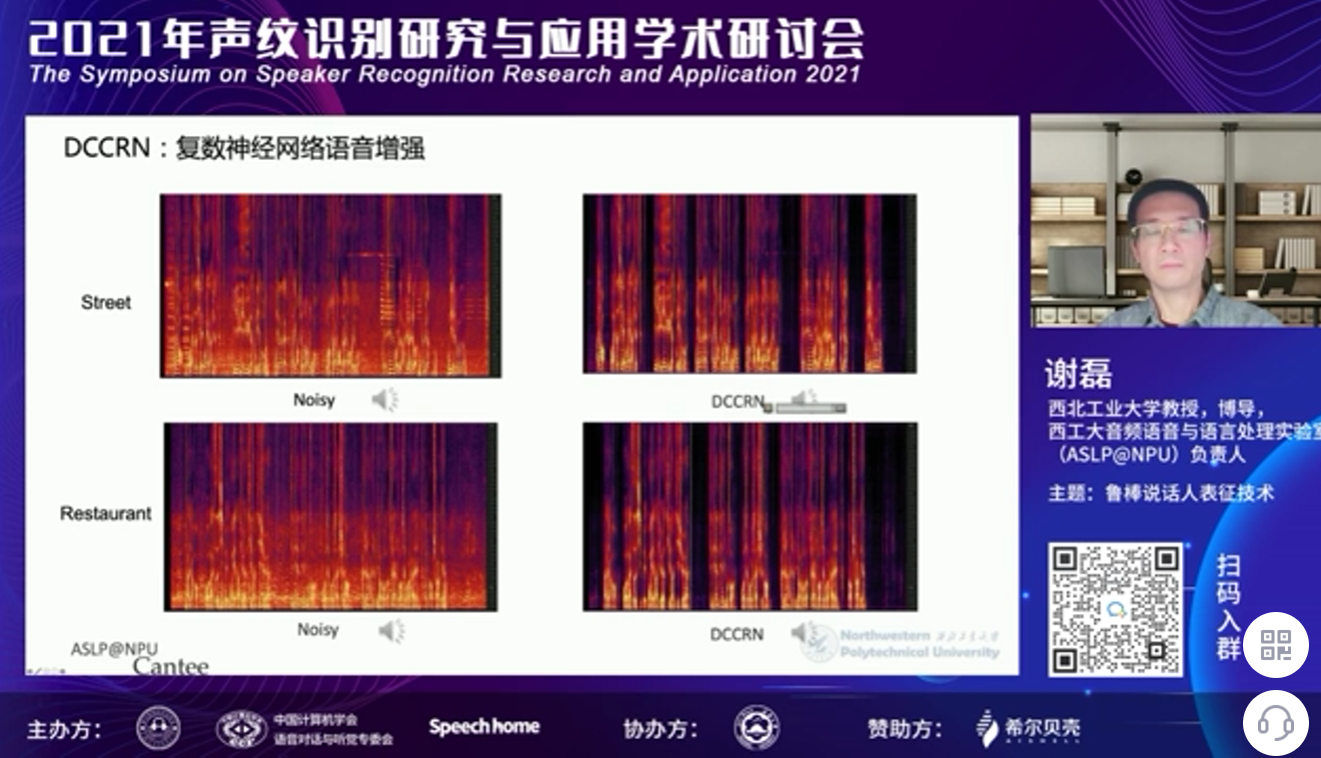Click the DCCRN caption under Restaurant enhanced spectrogram
The height and width of the screenshot is (758, 1321).
(737, 634)
